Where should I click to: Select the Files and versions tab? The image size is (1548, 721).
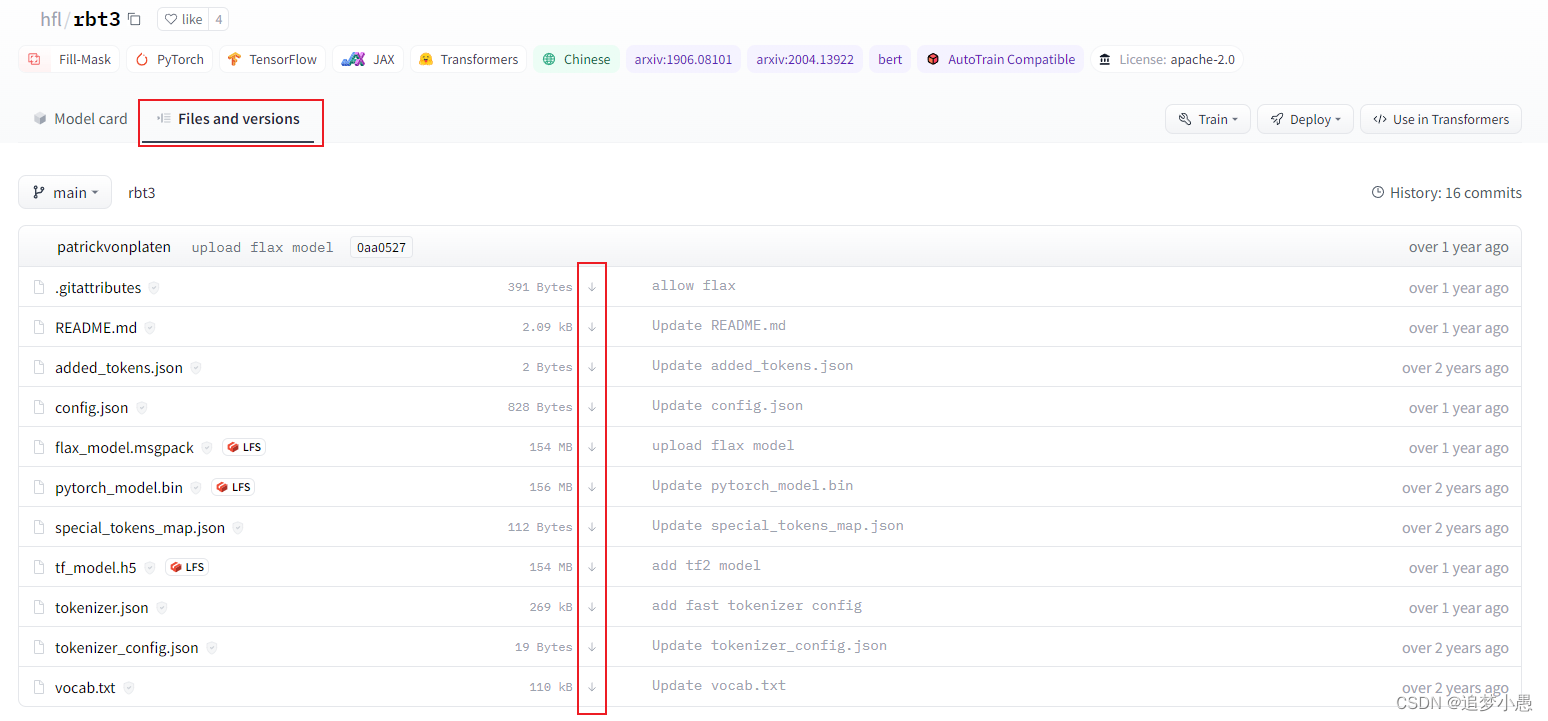point(230,120)
